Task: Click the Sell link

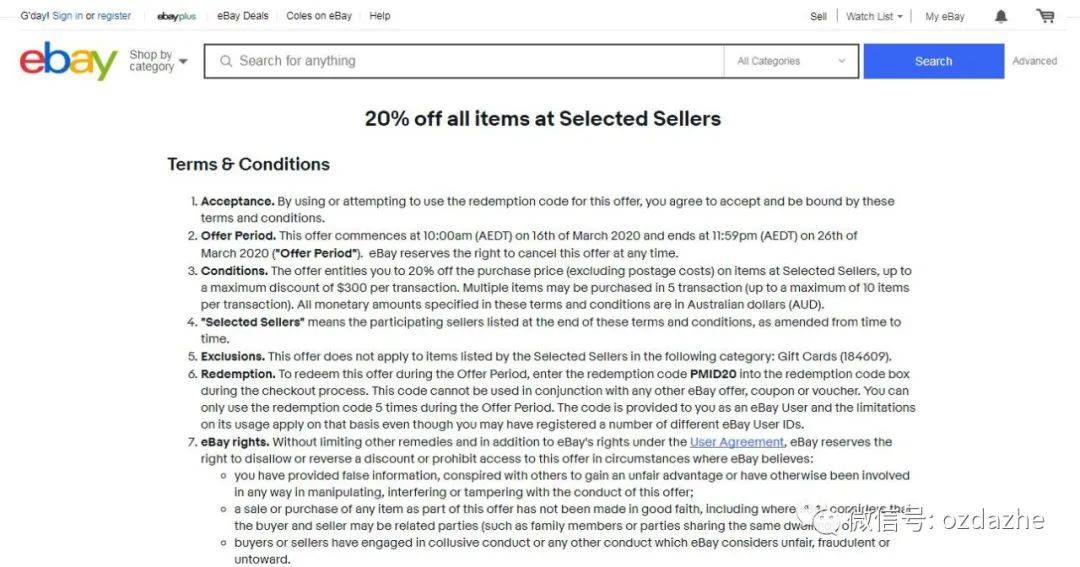Action: click(818, 16)
